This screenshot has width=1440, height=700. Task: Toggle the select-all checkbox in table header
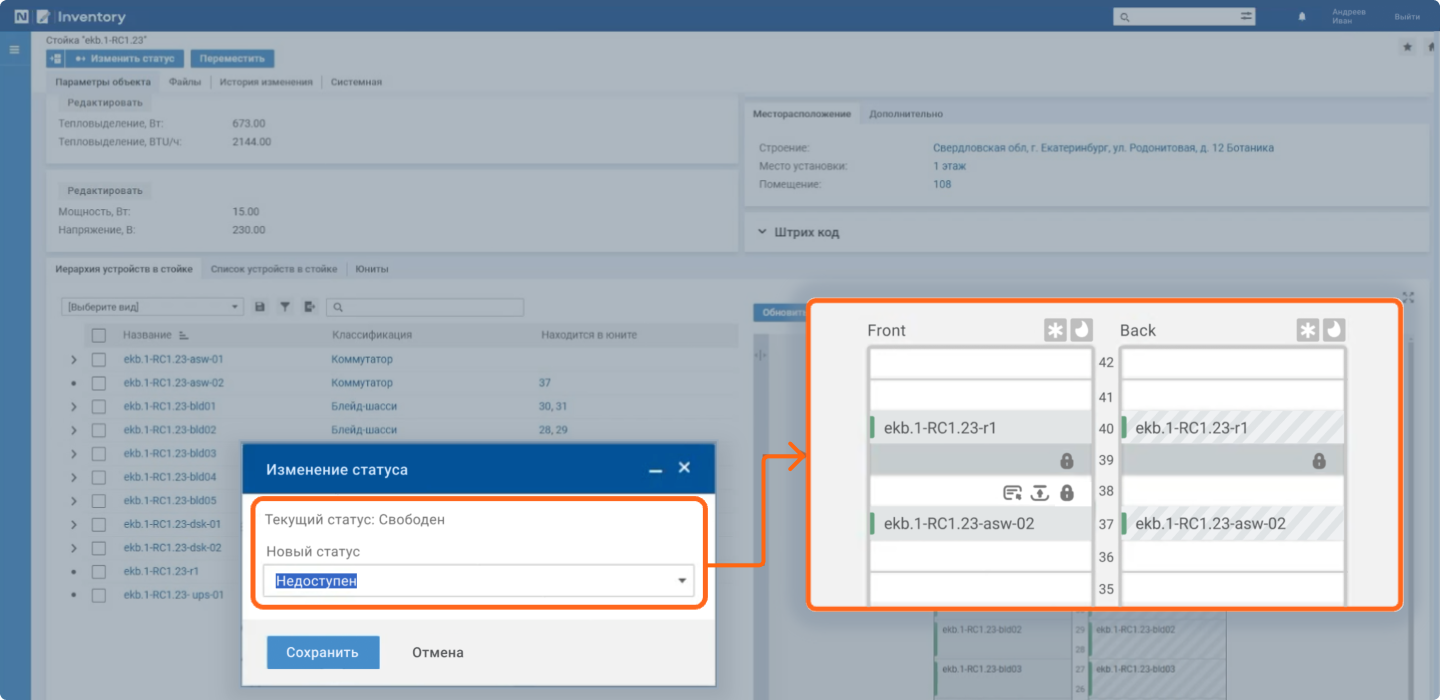pos(98,335)
